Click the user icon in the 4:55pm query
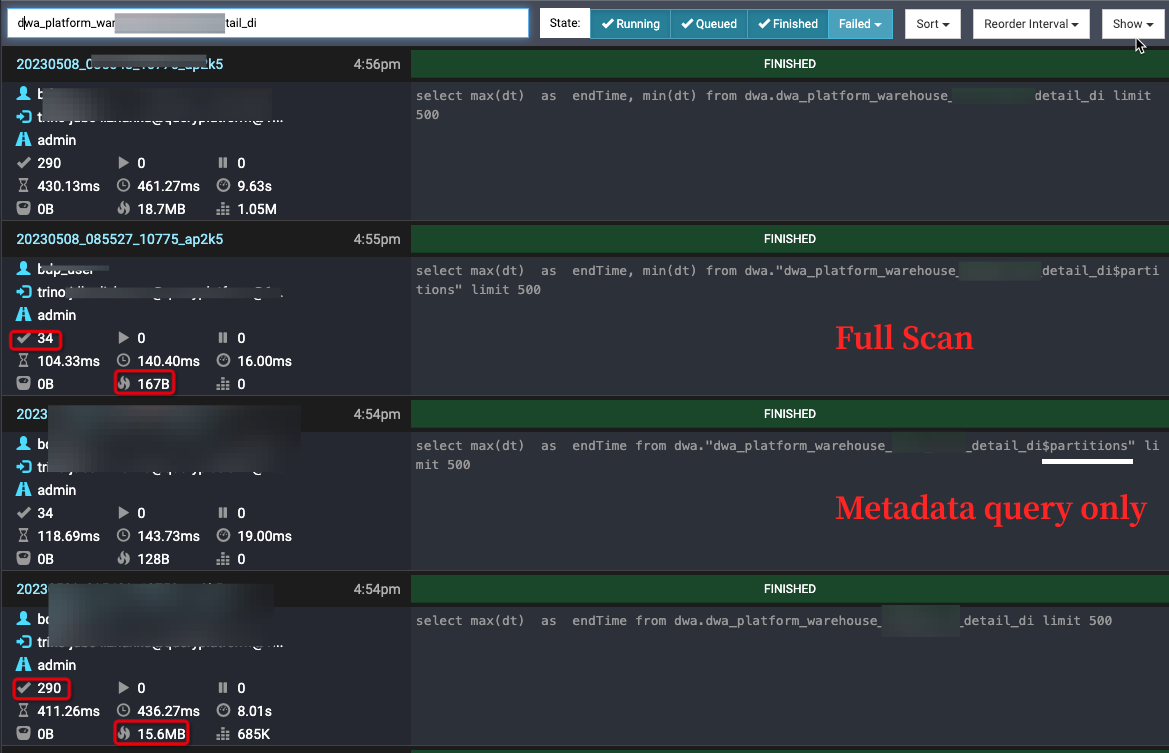Image resolution: width=1169 pixels, height=753 pixels. coord(24,268)
